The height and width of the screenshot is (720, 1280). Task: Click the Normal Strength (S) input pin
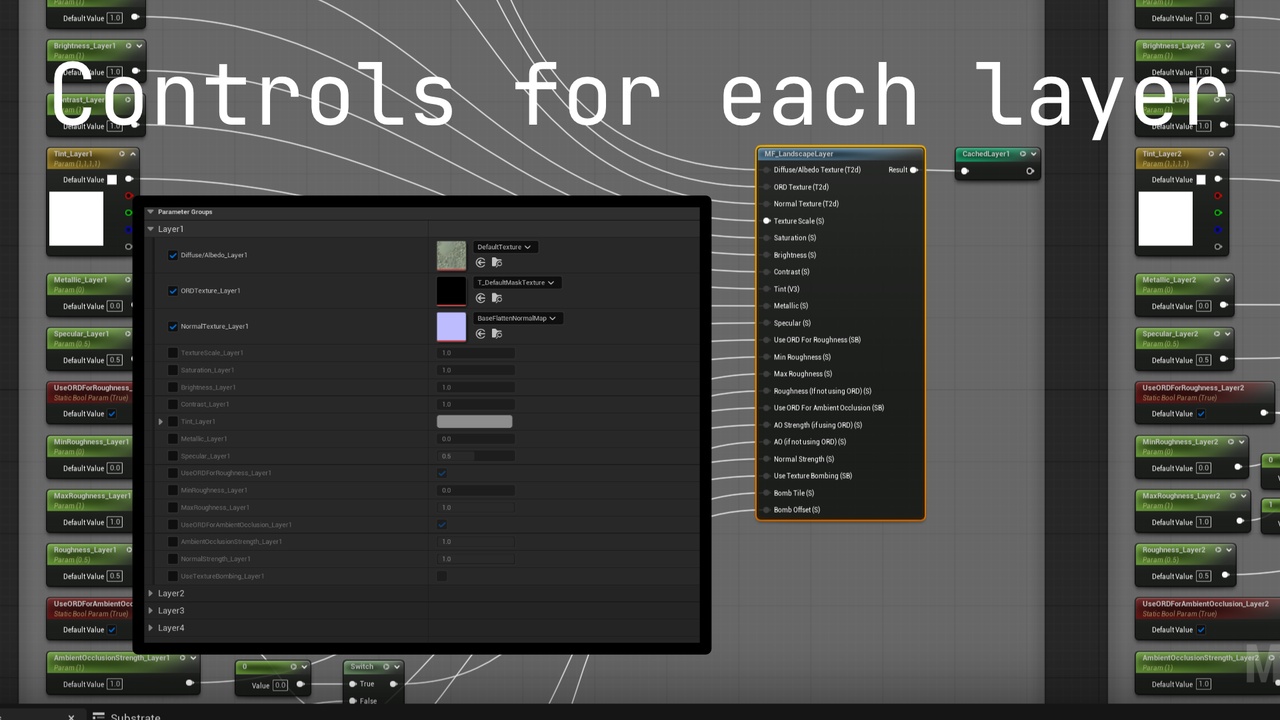[767, 459]
